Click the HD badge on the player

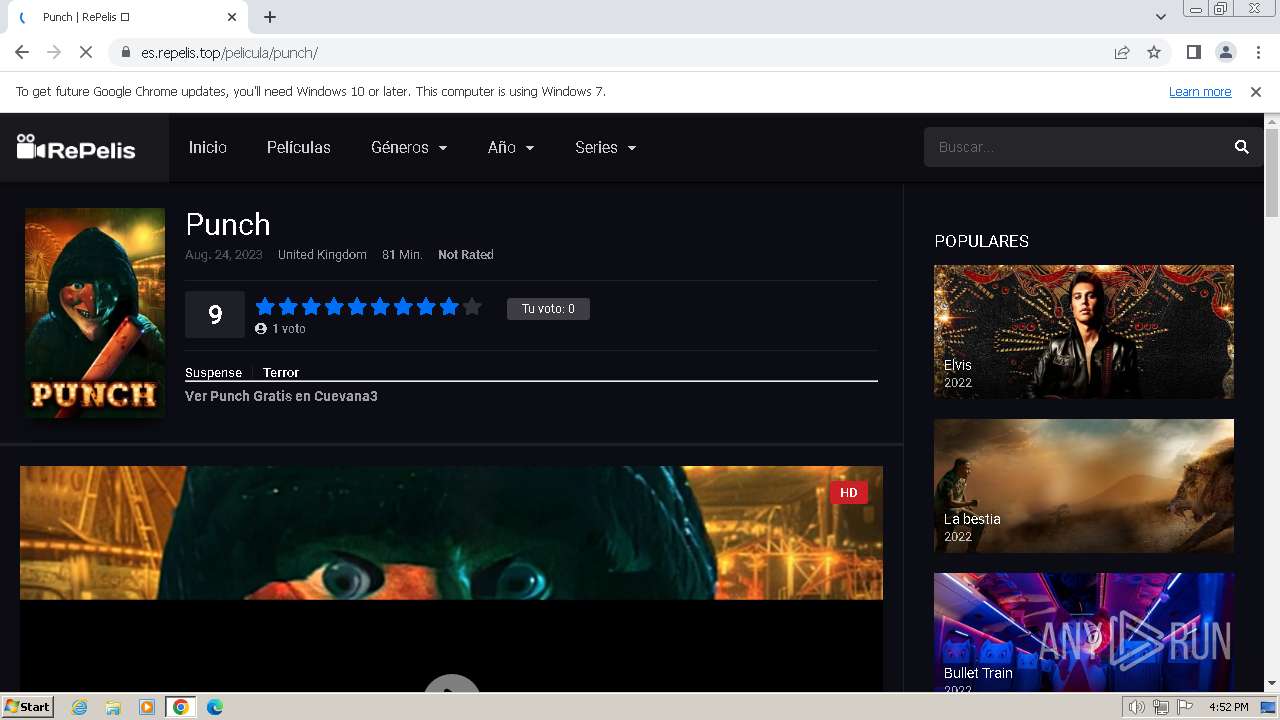click(848, 492)
